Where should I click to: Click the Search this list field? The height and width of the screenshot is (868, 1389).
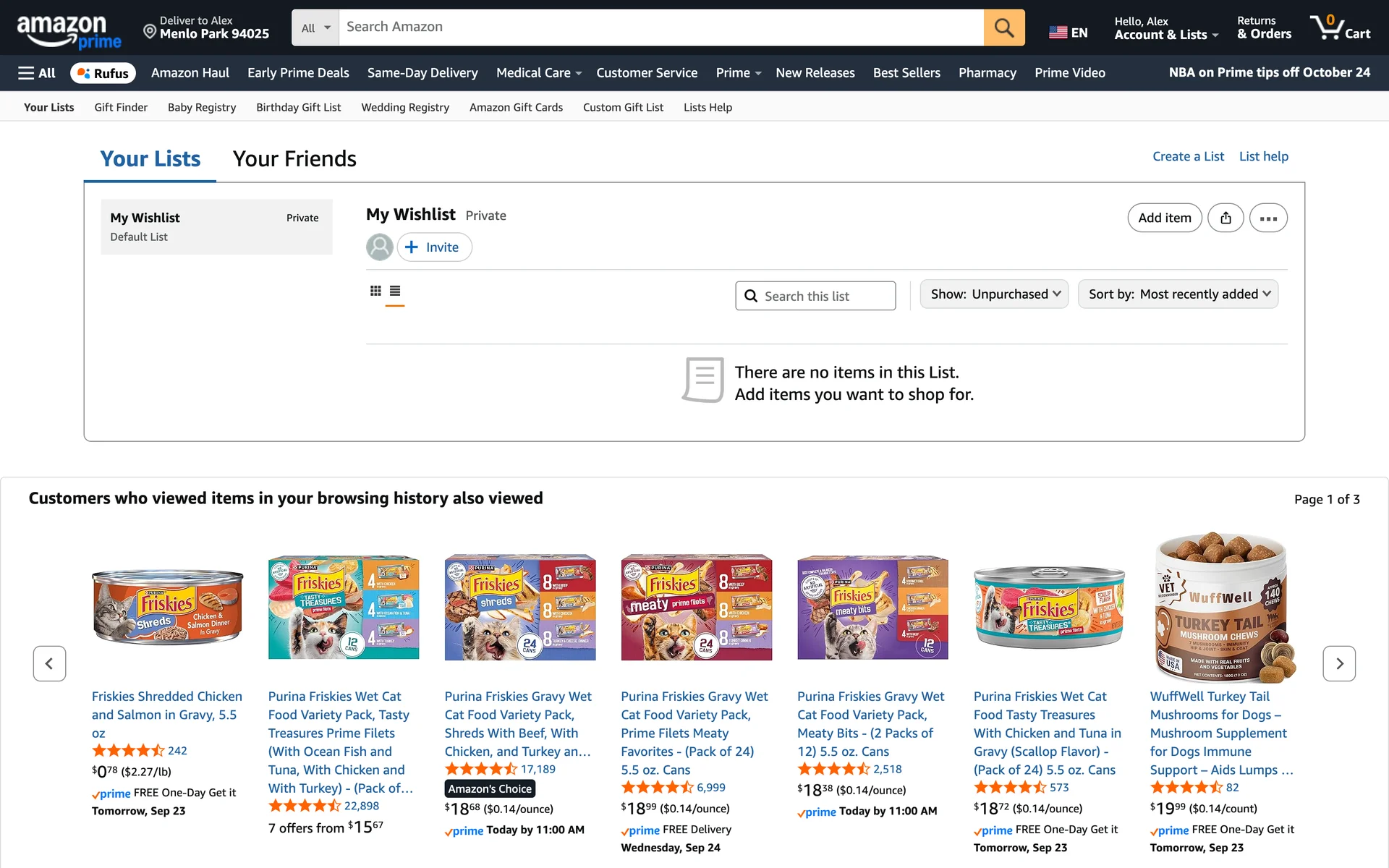coord(815,296)
